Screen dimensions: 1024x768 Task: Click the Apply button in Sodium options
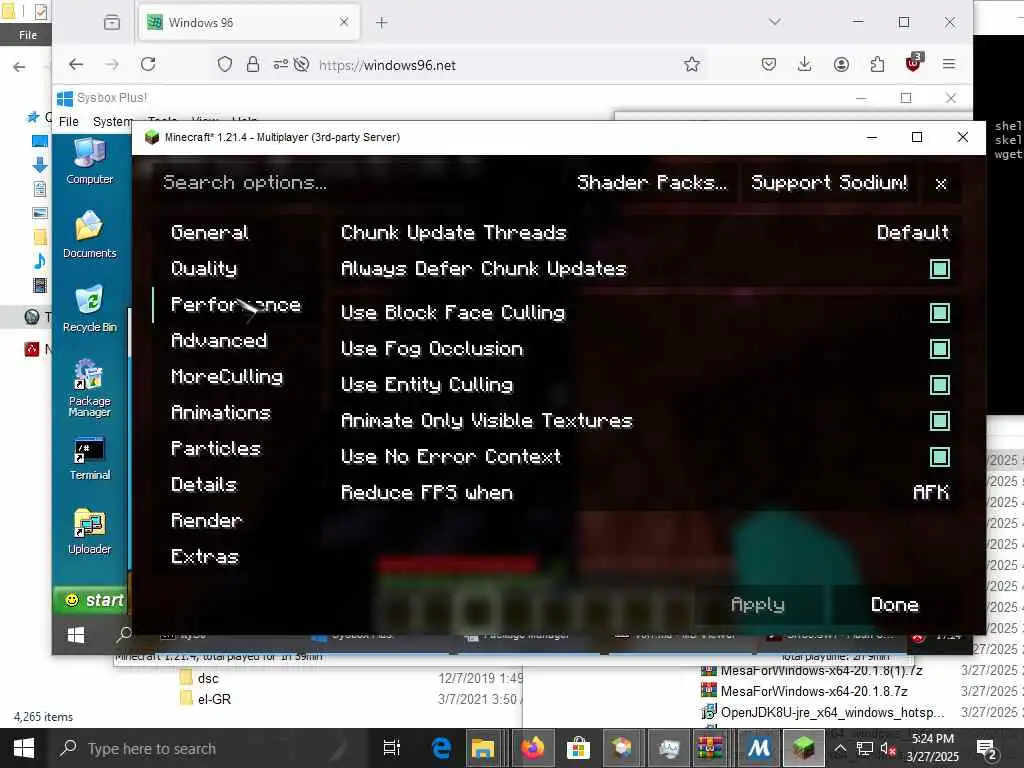tap(758, 605)
